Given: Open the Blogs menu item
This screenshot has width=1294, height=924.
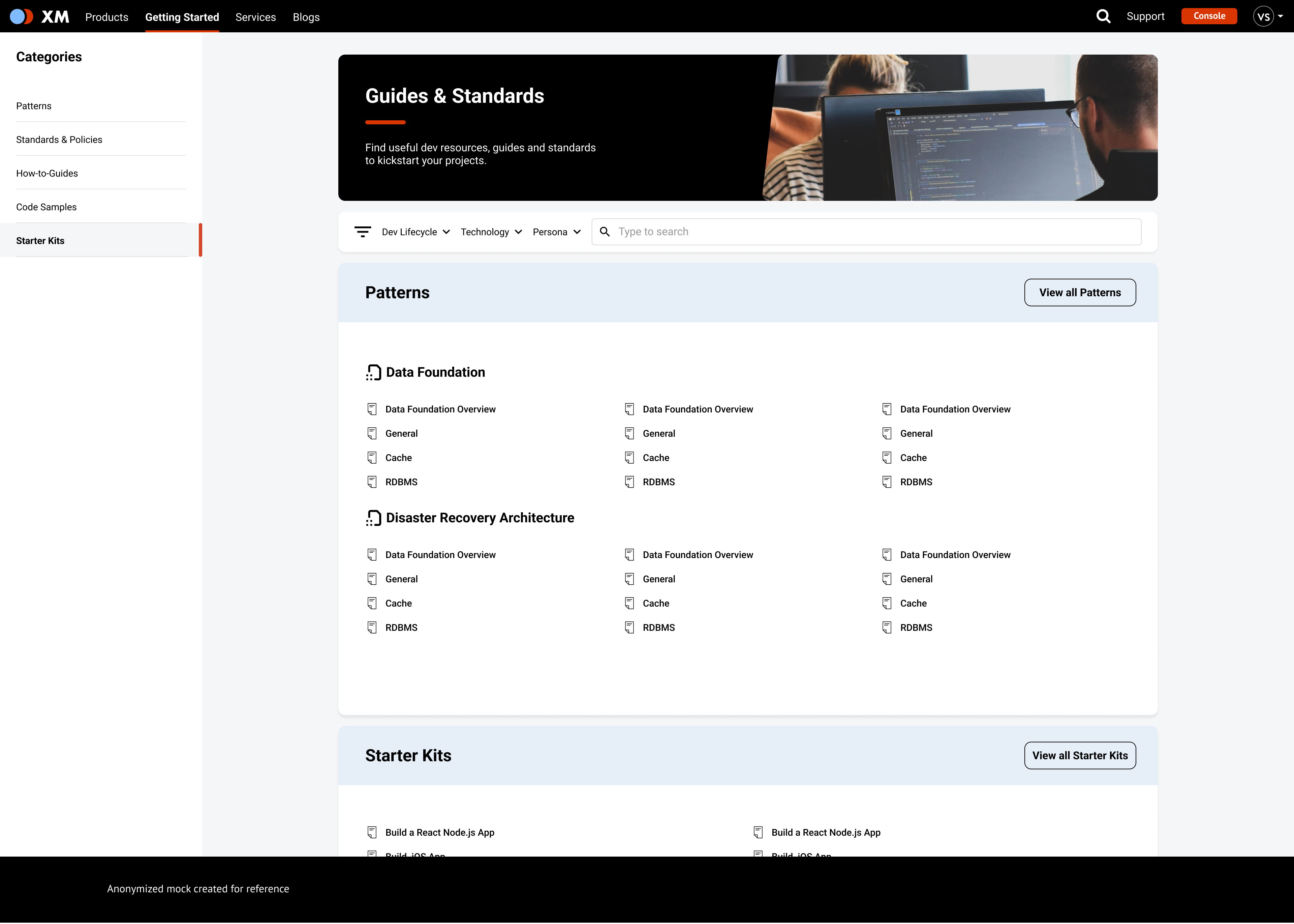Looking at the screenshot, I should pos(306,17).
